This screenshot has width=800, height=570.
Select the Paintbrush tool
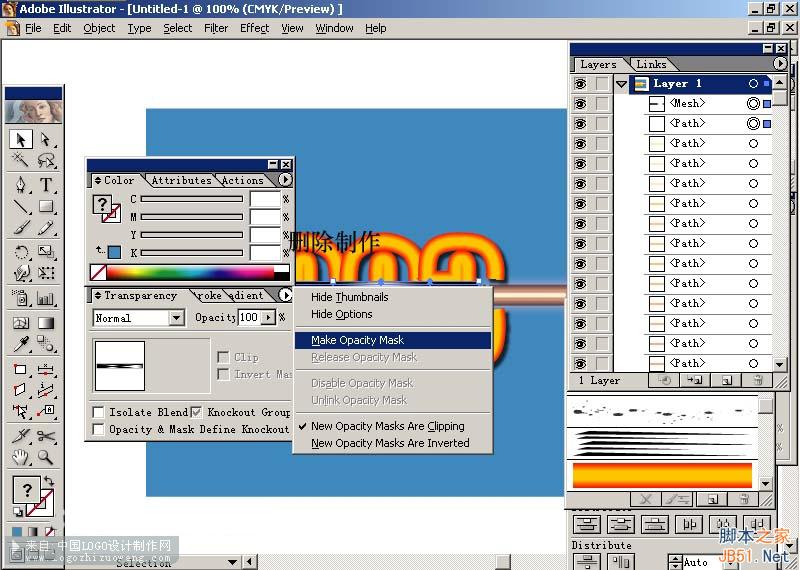[21, 227]
